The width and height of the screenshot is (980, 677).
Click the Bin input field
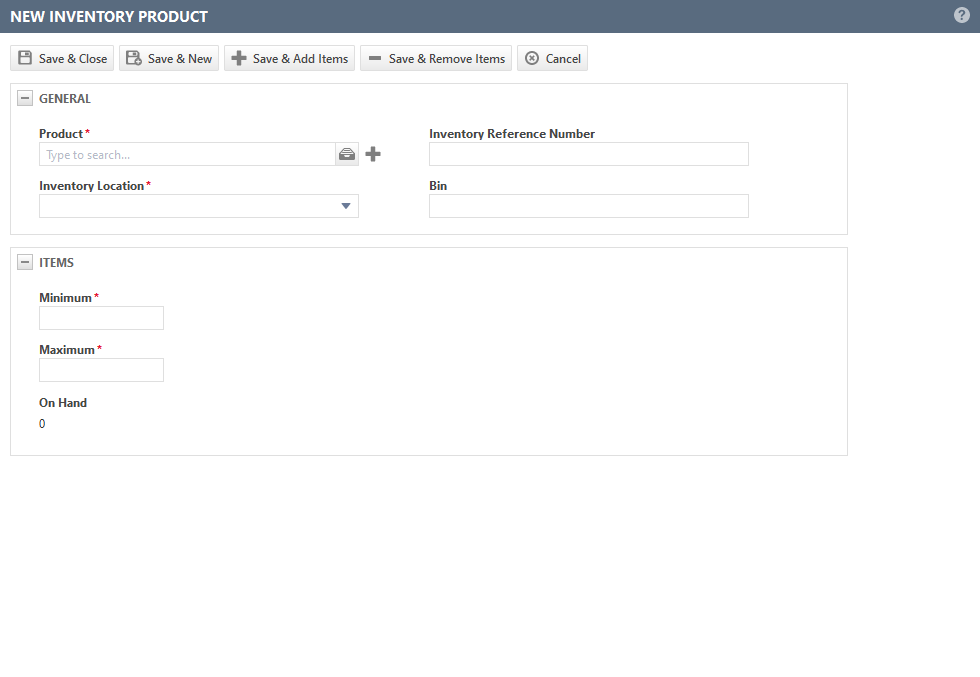tap(589, 206)
